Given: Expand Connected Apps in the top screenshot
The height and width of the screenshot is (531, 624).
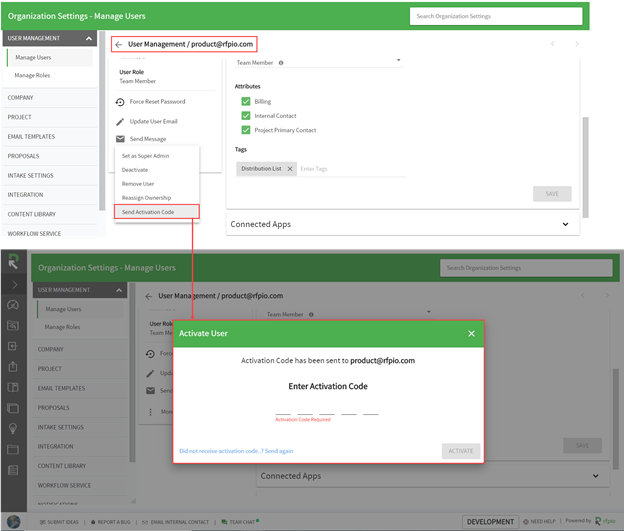Looking at the screenshot, I should (x=565, y=225).
